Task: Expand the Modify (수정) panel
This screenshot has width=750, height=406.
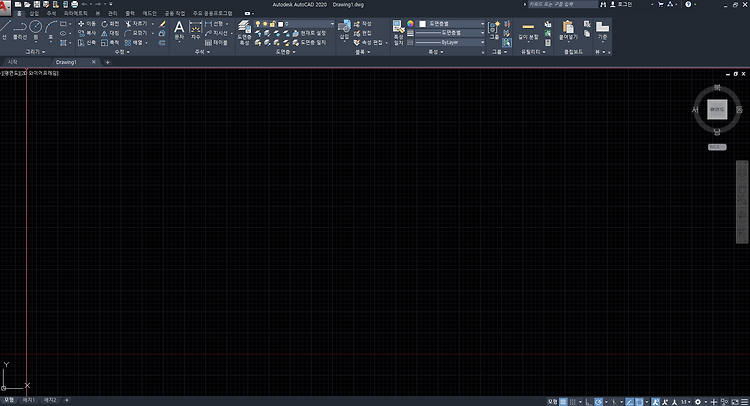Action: 122,52
